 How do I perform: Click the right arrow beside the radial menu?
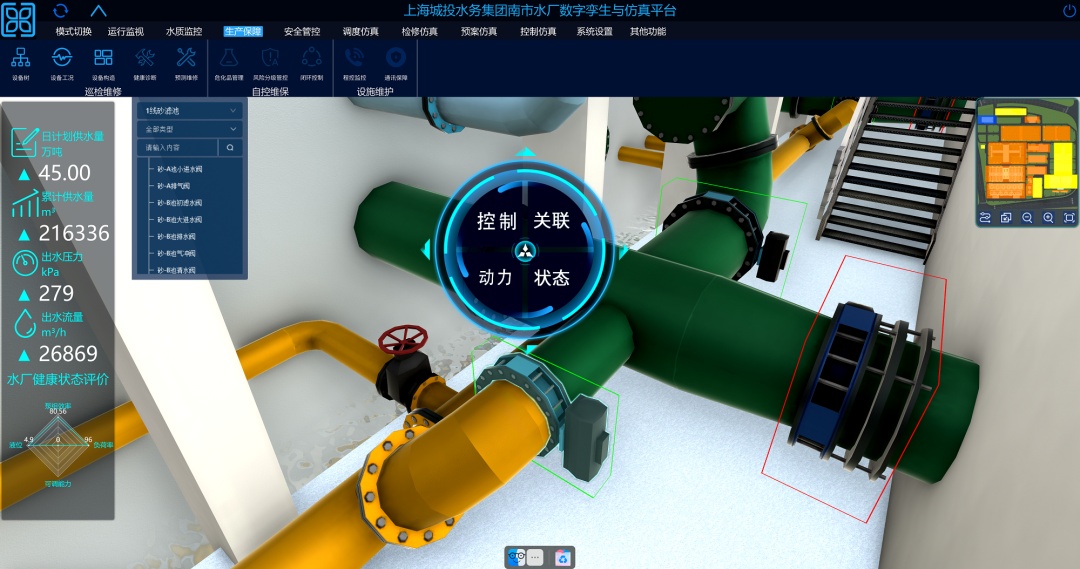click(624, 251)
